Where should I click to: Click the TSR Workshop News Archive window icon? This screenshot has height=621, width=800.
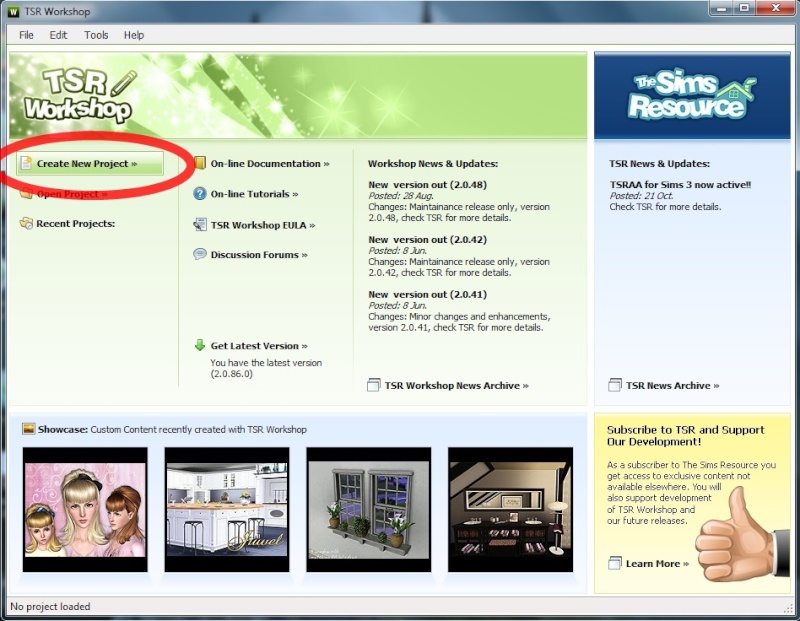[x=374, y=385]
